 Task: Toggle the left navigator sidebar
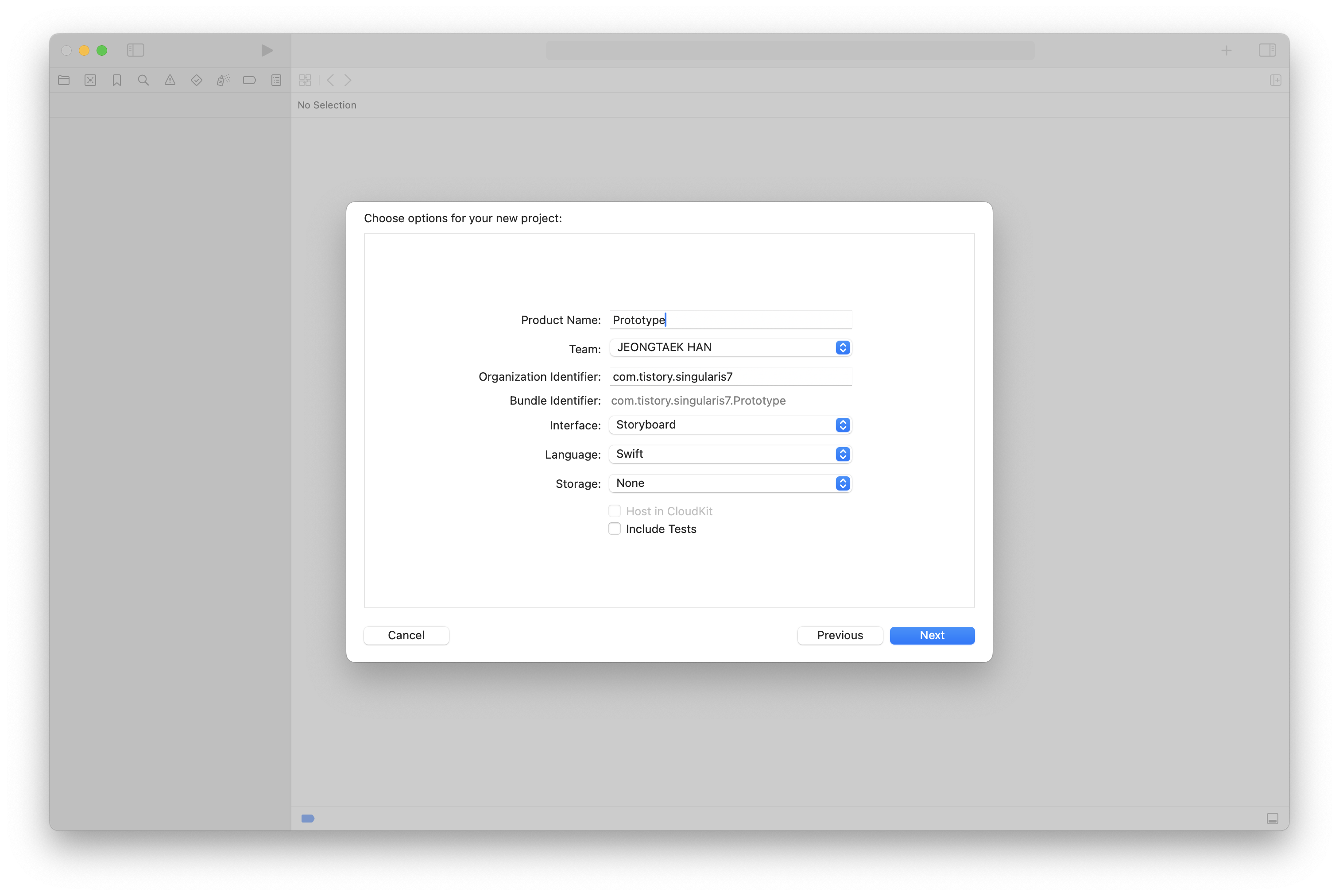point(135,50)
